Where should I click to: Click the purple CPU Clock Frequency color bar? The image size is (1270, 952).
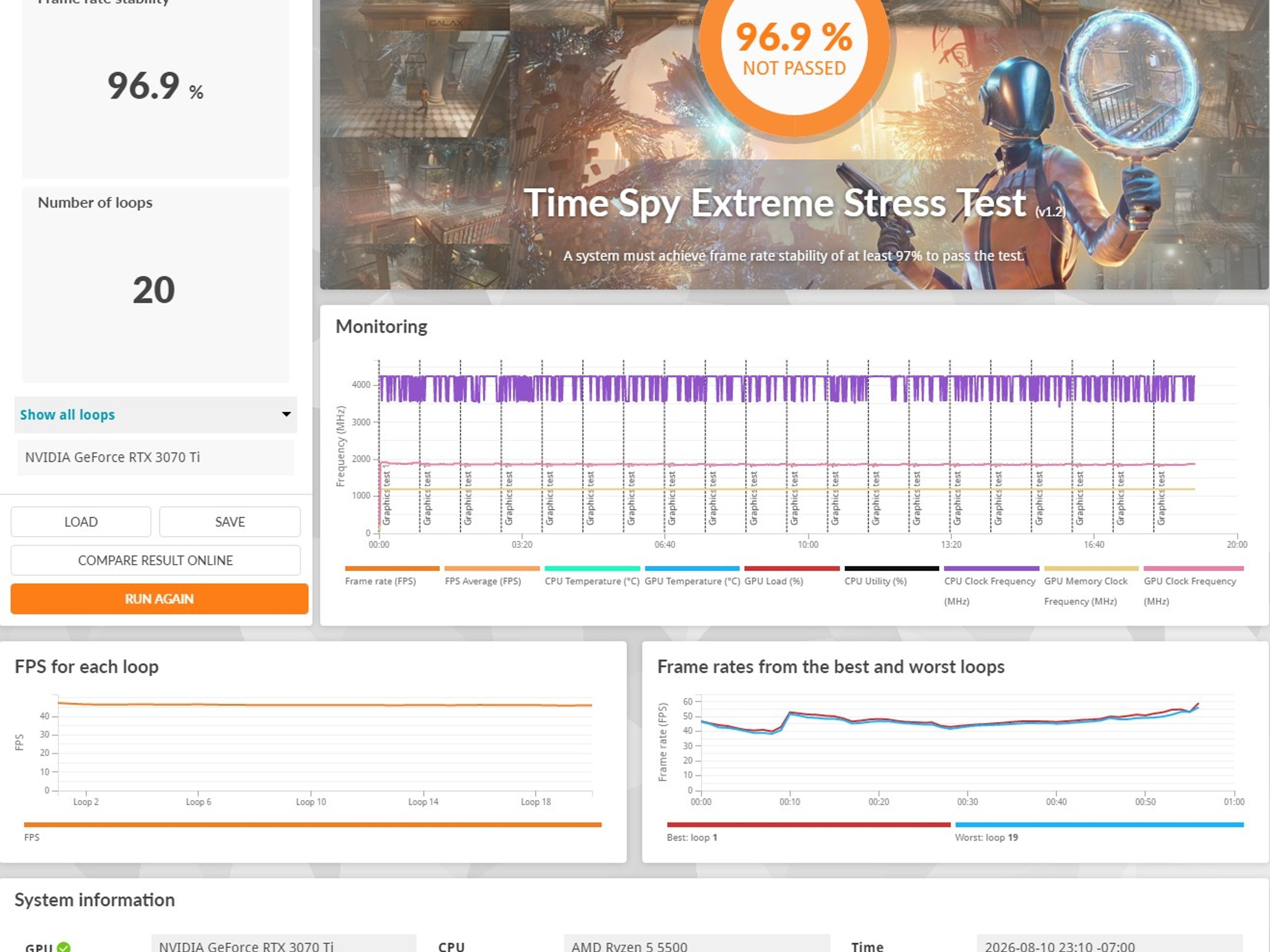tap(992, 568)
